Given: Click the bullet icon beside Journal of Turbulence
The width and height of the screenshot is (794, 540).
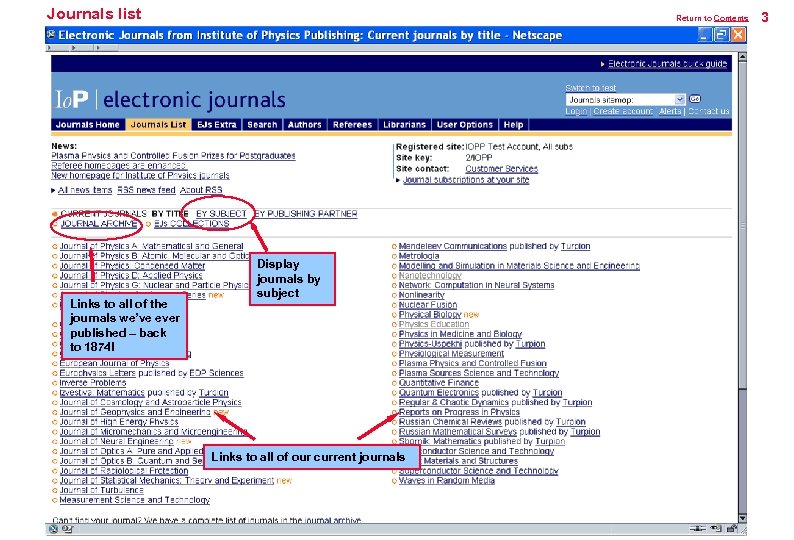Looking at the screenshot, I should pyautogui.click(x=55, y=491).
